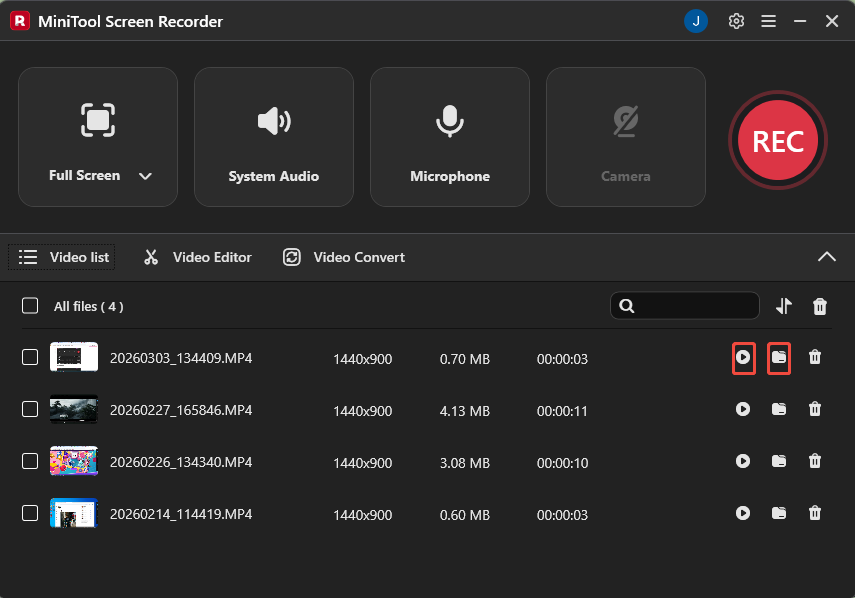
Task: Start recording with the REC button
Action: point(777,140)
